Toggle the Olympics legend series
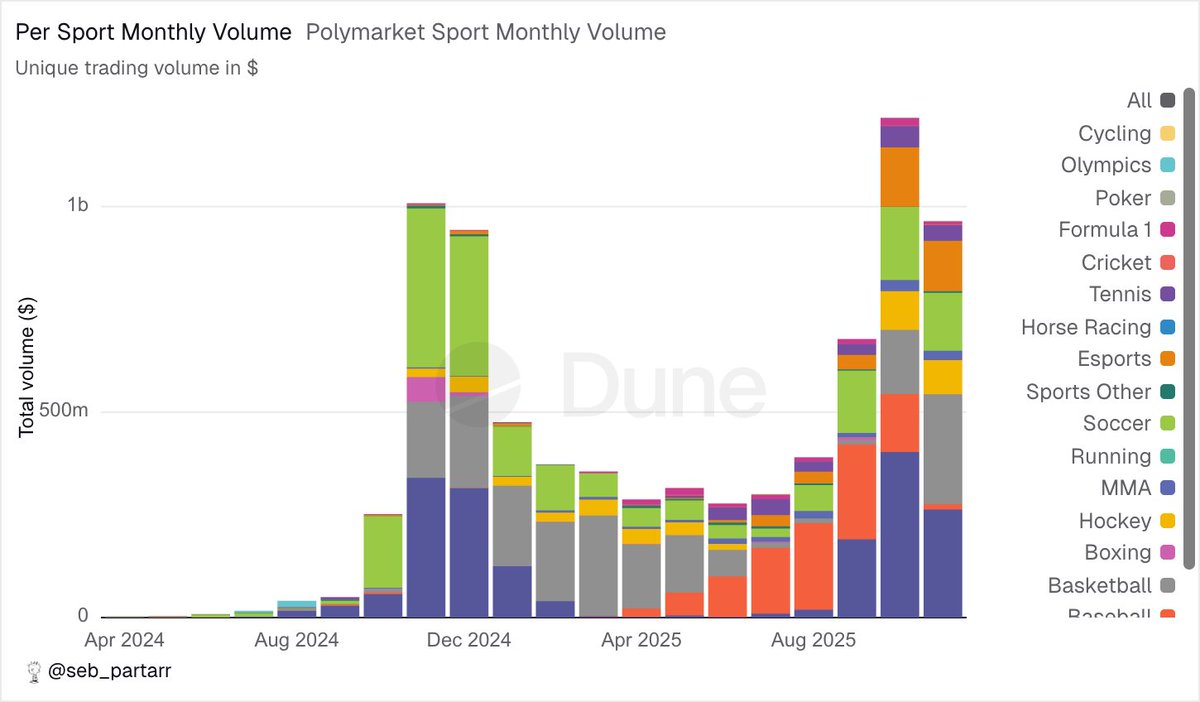This screenshot has height=702, width=1200. (1118, 165)
